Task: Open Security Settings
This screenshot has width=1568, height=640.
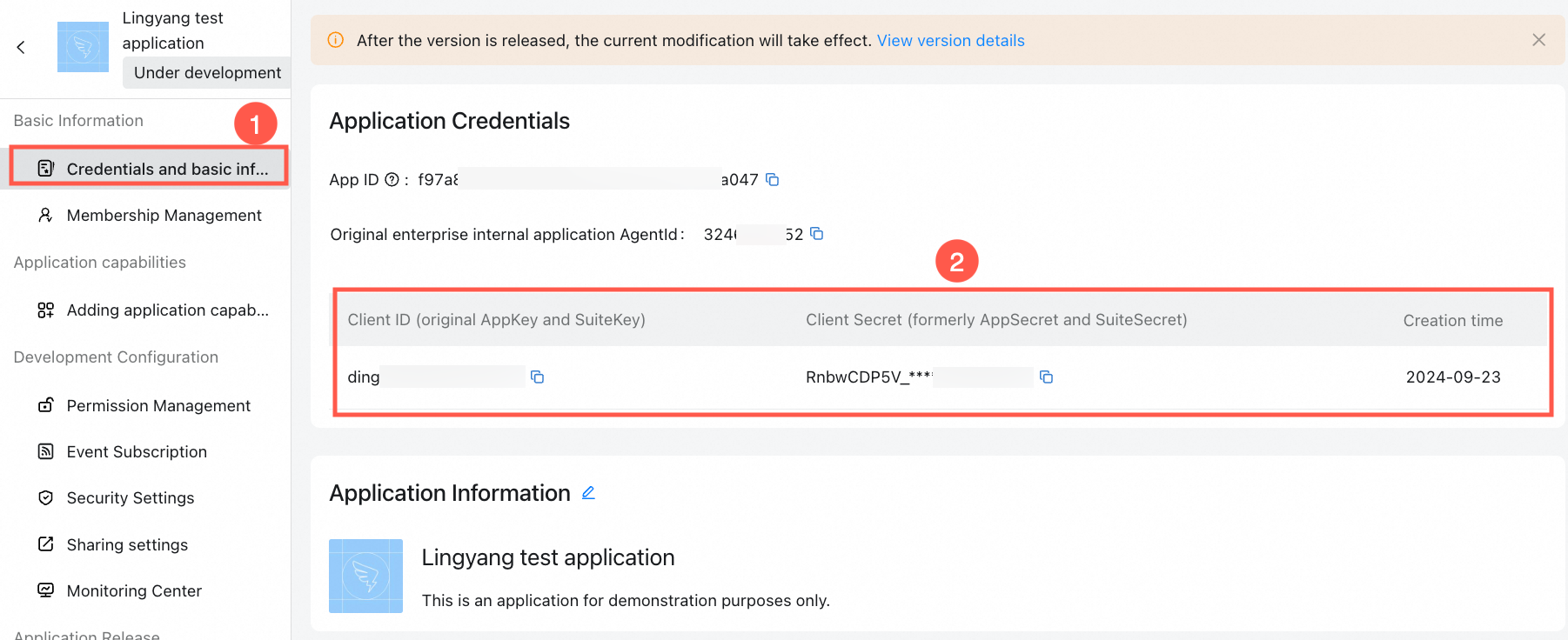Action: pos(148,497)
